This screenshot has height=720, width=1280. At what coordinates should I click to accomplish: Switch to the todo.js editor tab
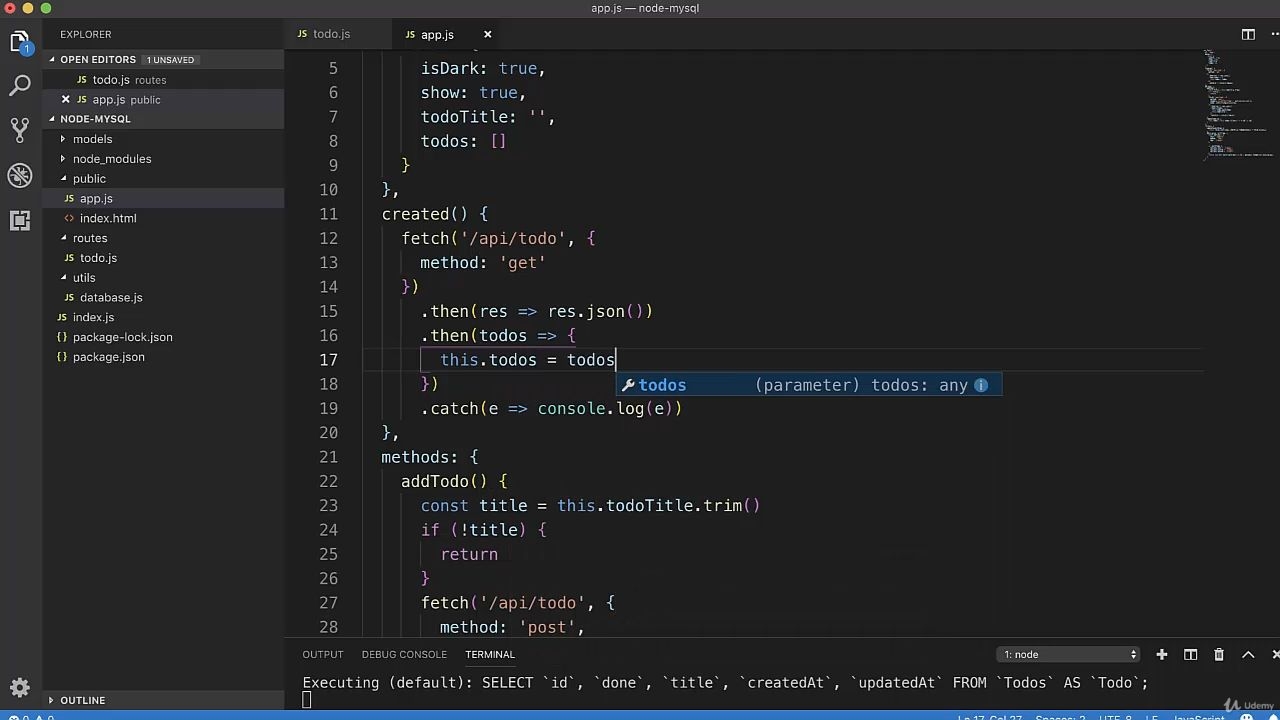pyautogui.click(x=331, y=34)
